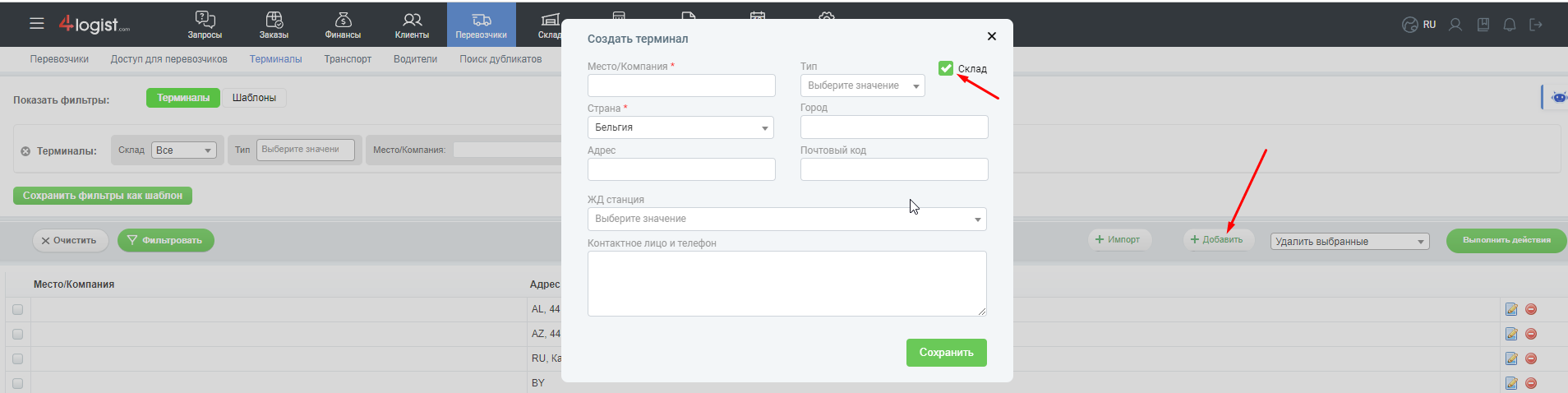
Task: Open the Клиенты section
Action: coord(412,25)
